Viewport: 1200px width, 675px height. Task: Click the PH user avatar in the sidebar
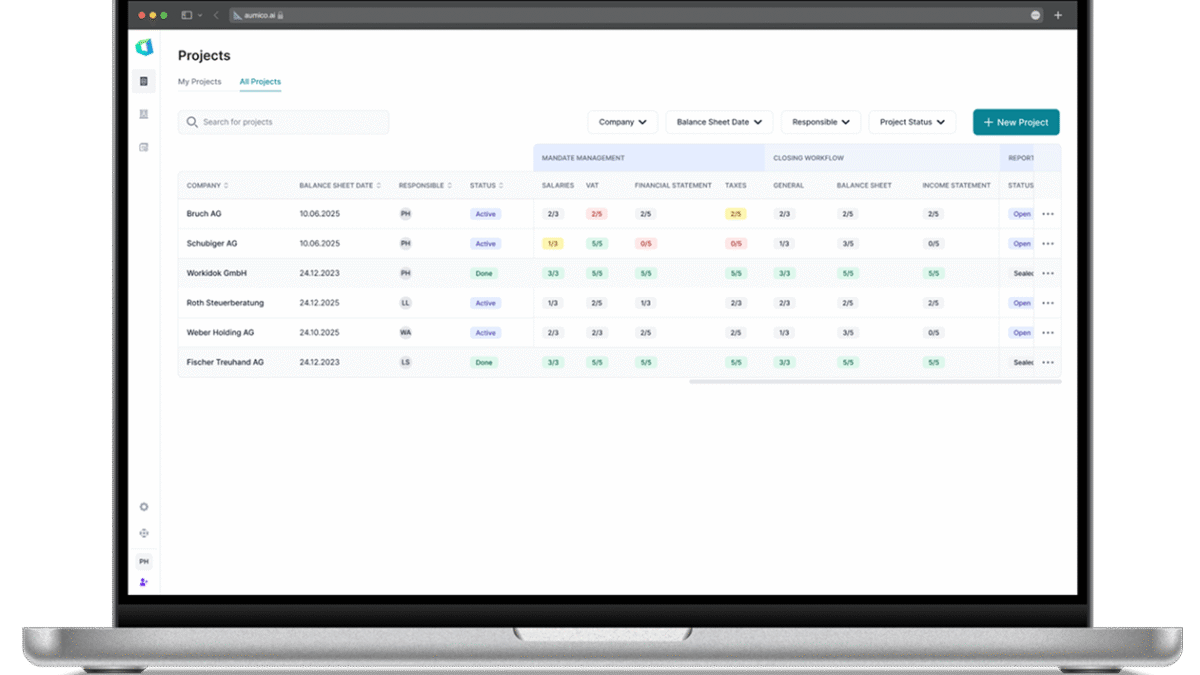[144, 562]
